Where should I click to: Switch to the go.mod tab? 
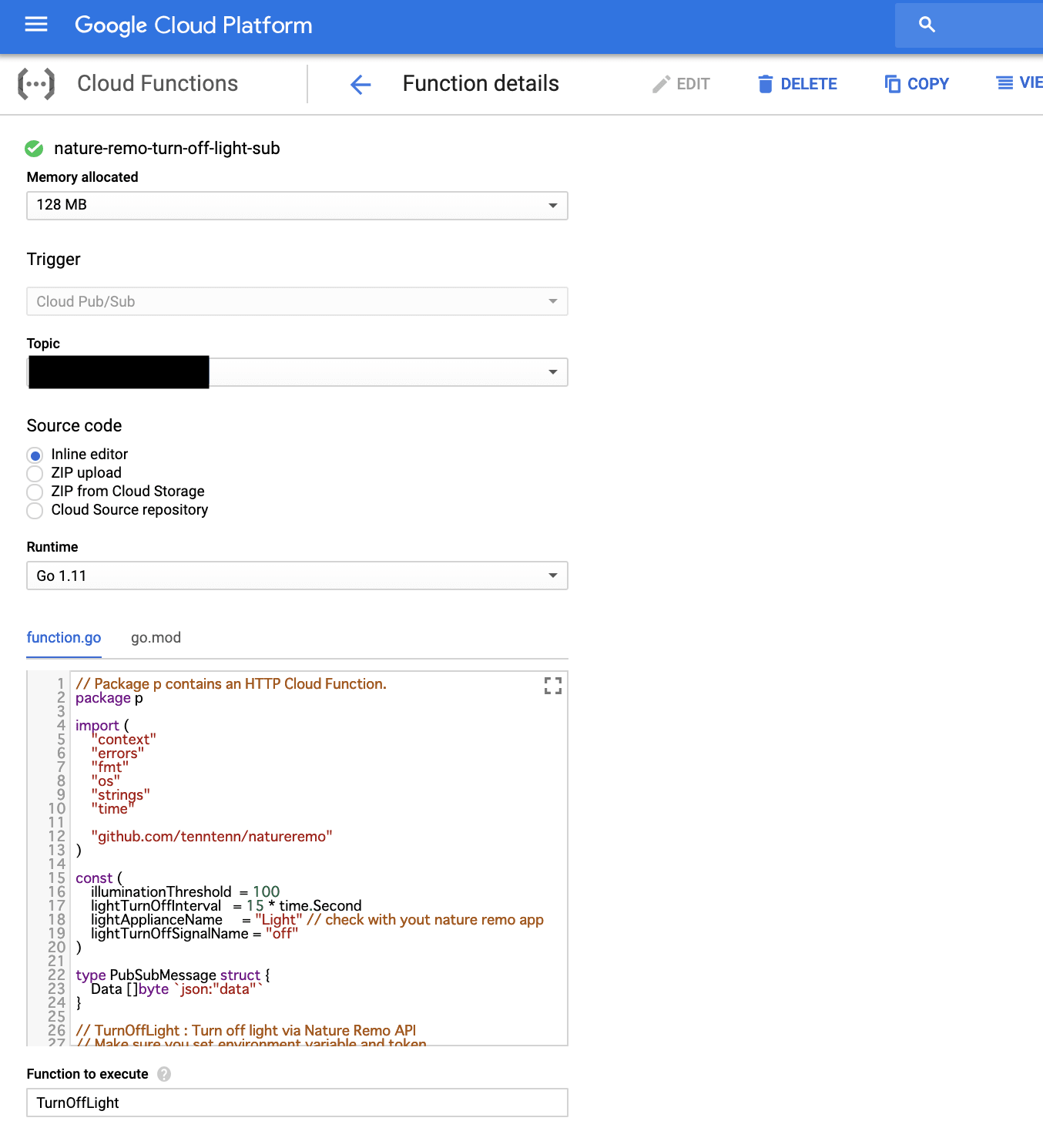click(x=156, y=638)
